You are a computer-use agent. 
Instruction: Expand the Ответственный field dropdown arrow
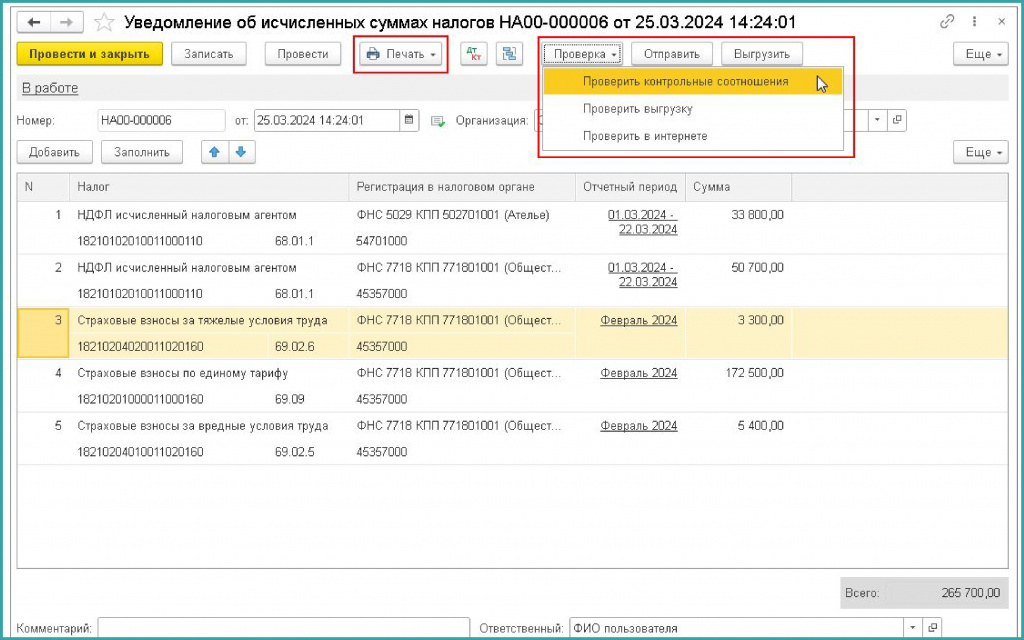tap(913, 628)
